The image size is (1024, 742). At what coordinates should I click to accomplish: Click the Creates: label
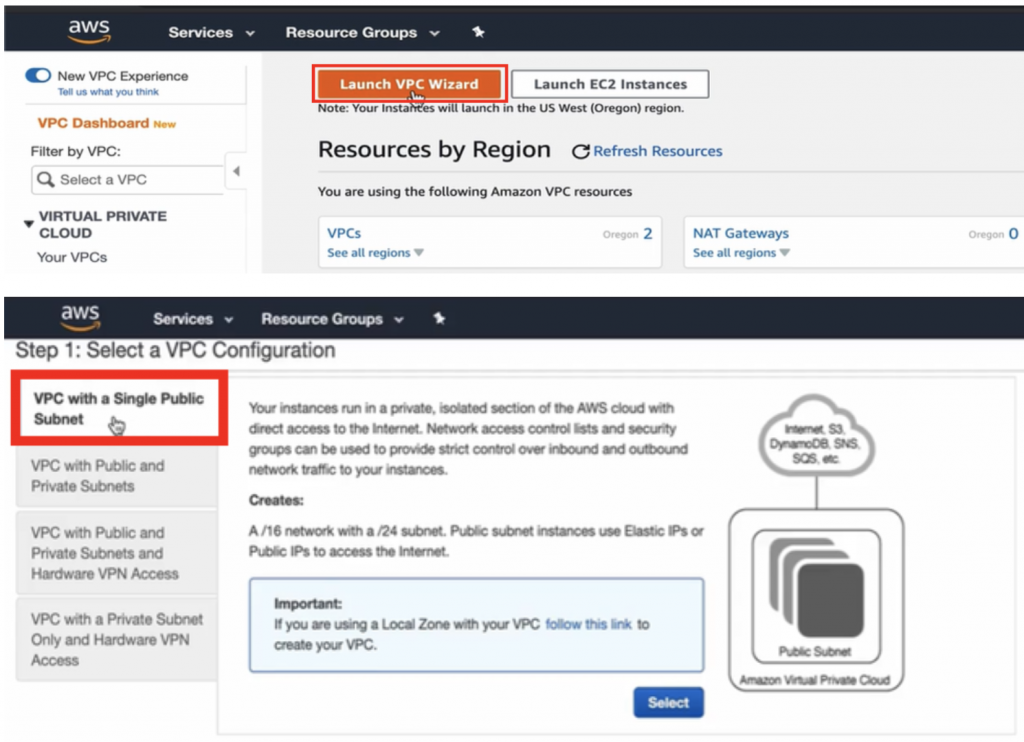pyautogui.click(x=276, y=500)
